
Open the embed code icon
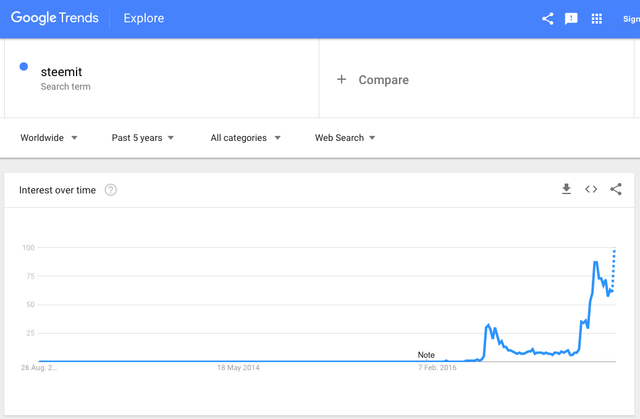[x=591, y=189]
